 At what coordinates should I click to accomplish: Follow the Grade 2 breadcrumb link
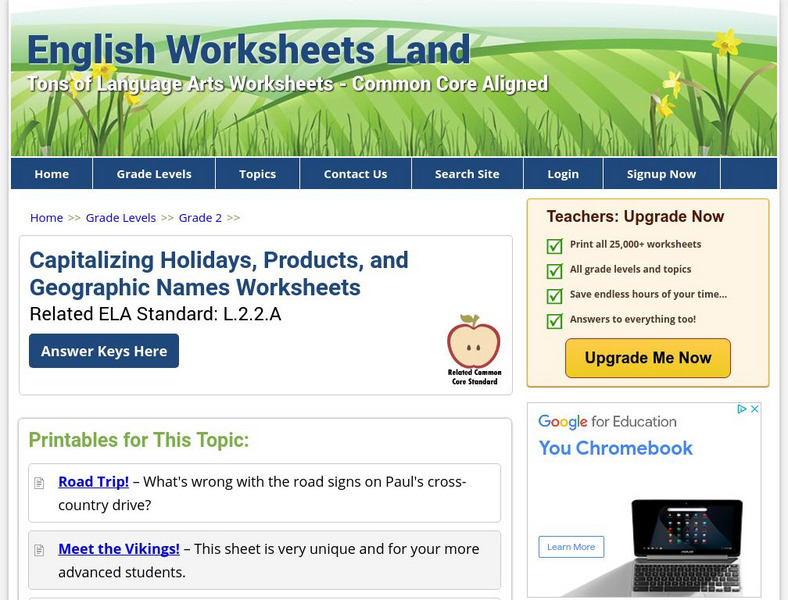[200, 218]
